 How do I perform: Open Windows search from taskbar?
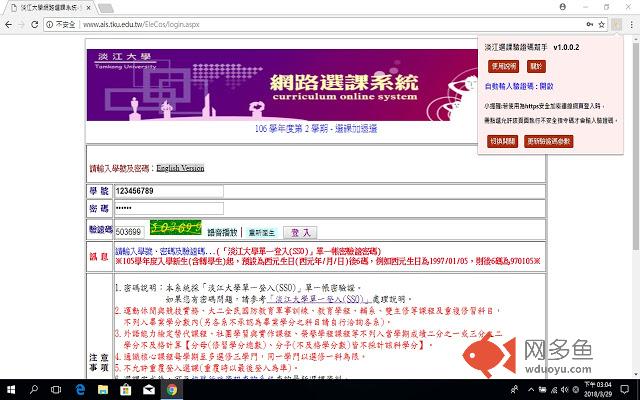pos(34,390)
